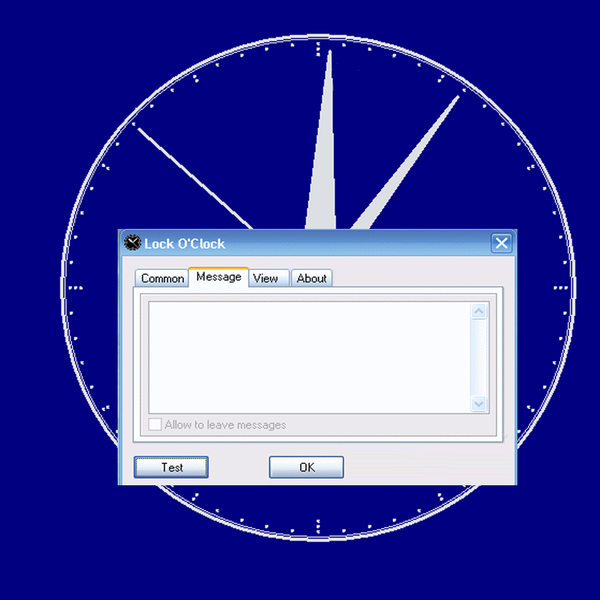Open the View tab
The height and width of the screenshot is (600, 600).
[x=269, y=278]
